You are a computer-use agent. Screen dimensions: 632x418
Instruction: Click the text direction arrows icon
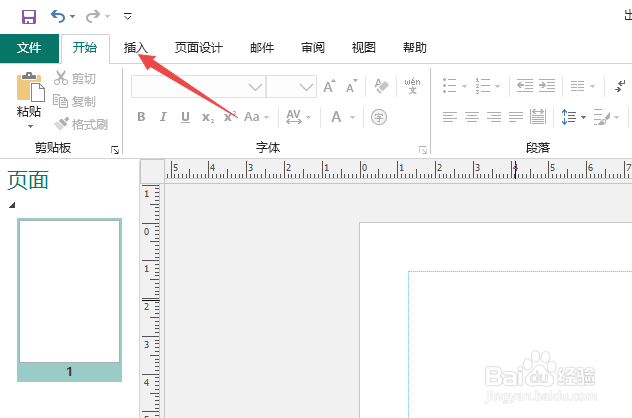pos(620,86)
